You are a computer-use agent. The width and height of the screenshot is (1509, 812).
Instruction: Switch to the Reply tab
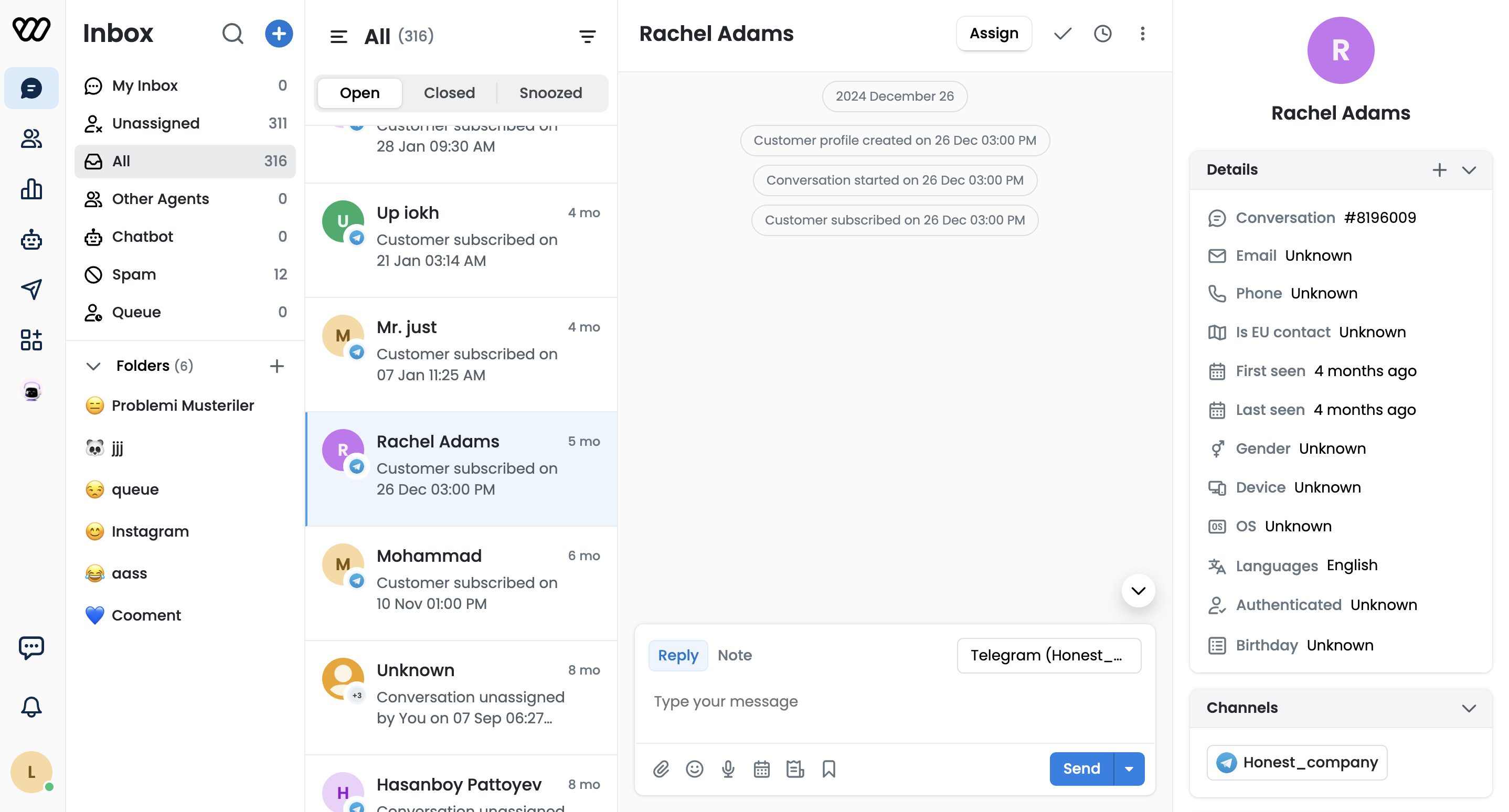click(678, 655)
